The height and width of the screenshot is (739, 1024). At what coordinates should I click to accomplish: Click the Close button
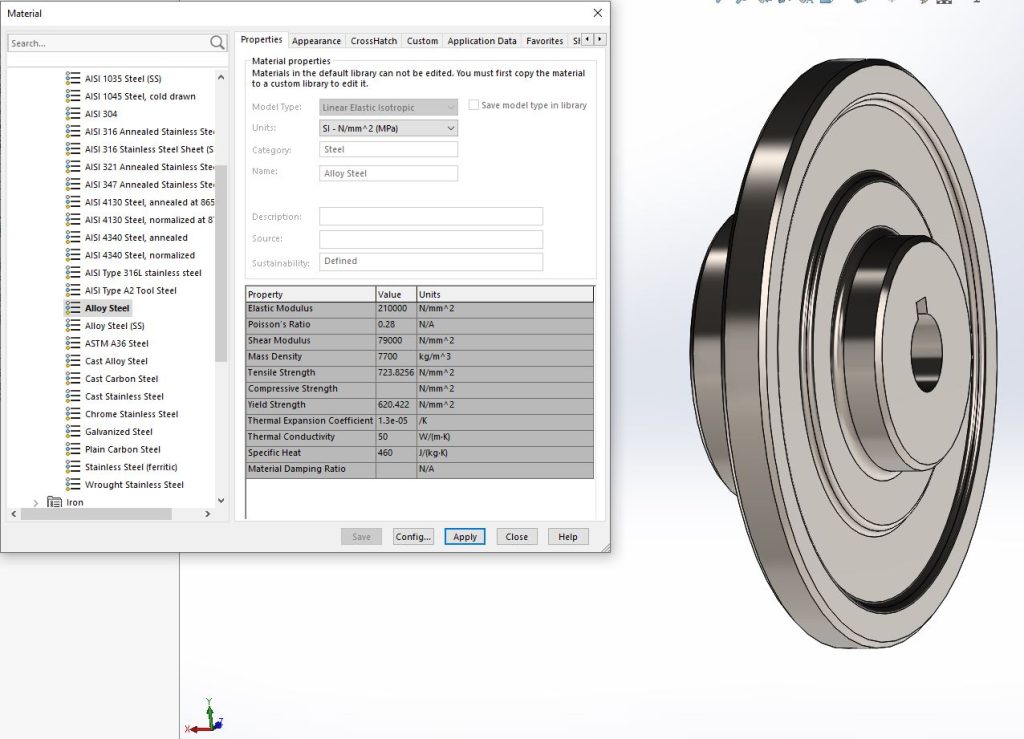tap(517, 537)
